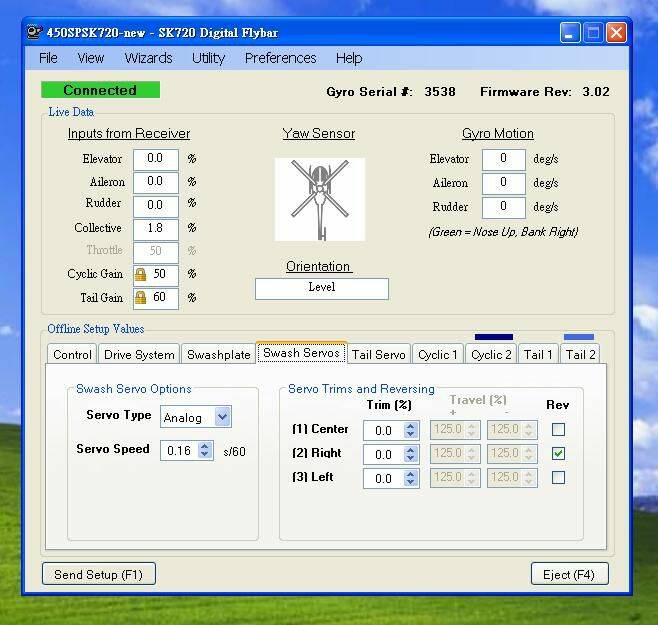658x625 pixels.
Task: Uncheck Rev checkbox for (2) Right servo
Action: (558, 453)
